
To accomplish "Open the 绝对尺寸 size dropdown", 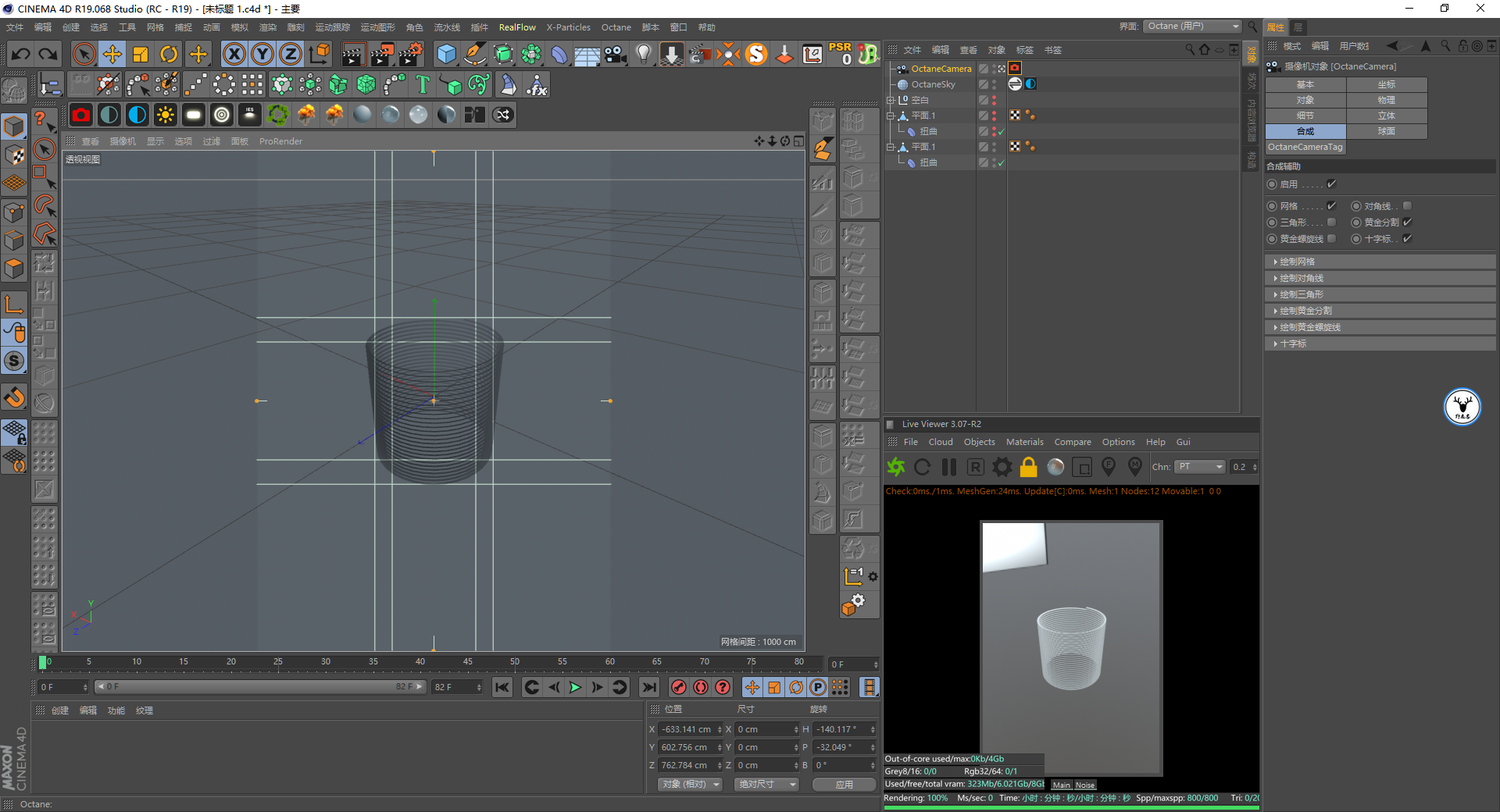I will point(767,784).
